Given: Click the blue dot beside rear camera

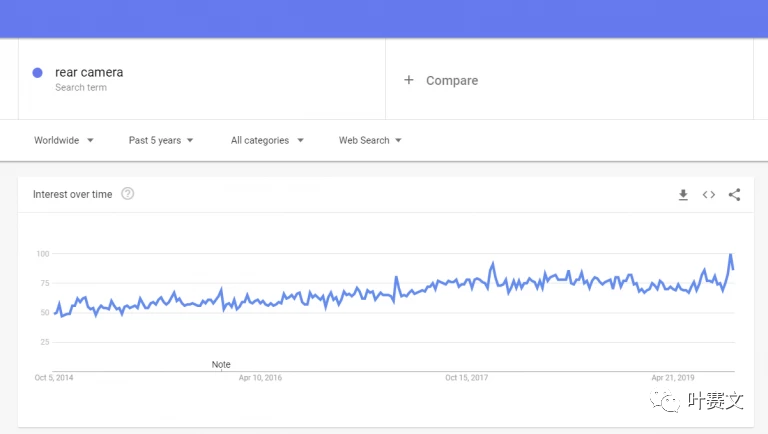Looking at the screenshot, I should [x=37, y=72].
